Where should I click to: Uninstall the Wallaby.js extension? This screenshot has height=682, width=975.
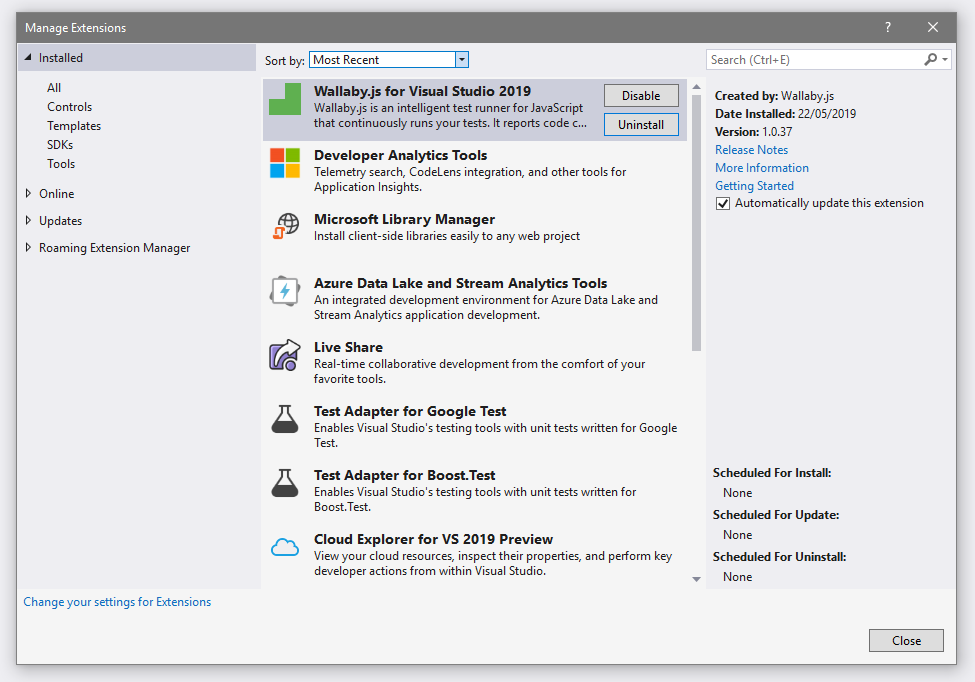click(641, 124)
